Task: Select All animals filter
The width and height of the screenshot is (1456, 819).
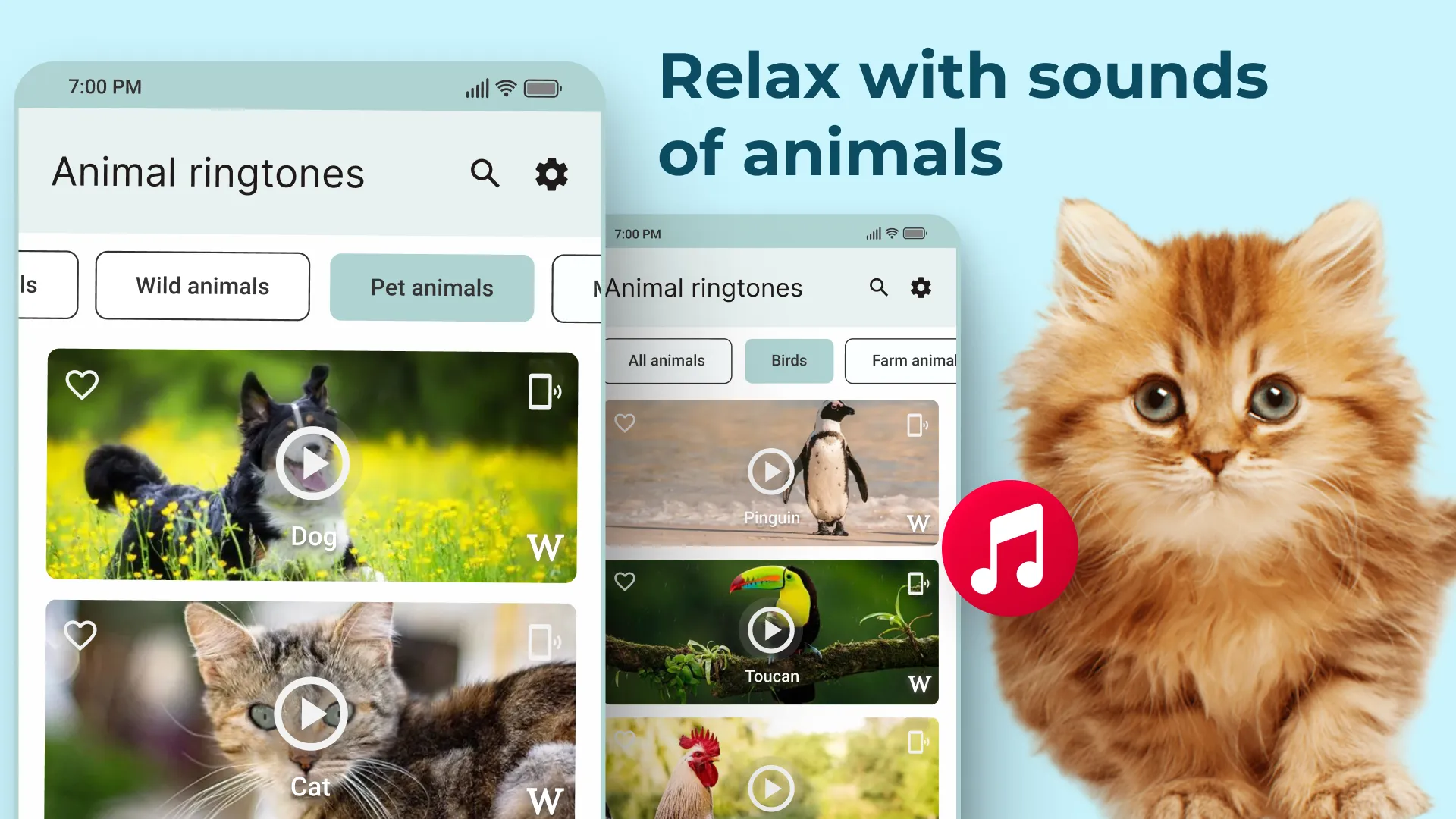Action: point(666,360)
